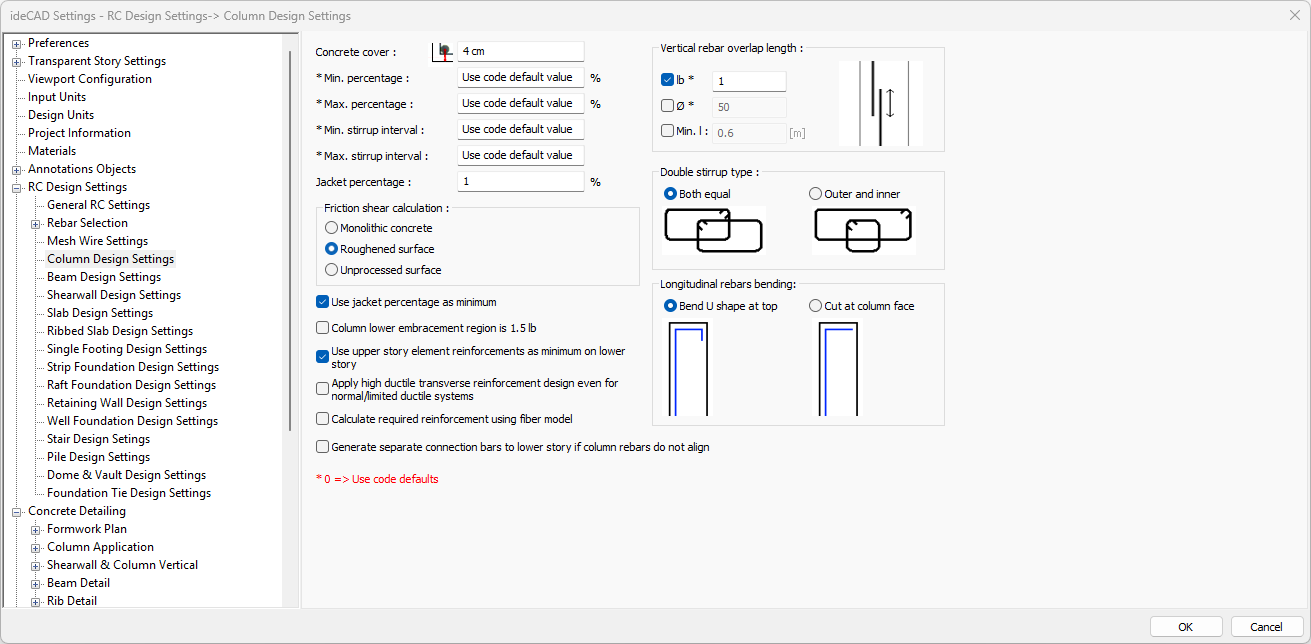Click the Max. stirrup interval field
Viewport: 1311px width, 644px height.
coord(520,155)
